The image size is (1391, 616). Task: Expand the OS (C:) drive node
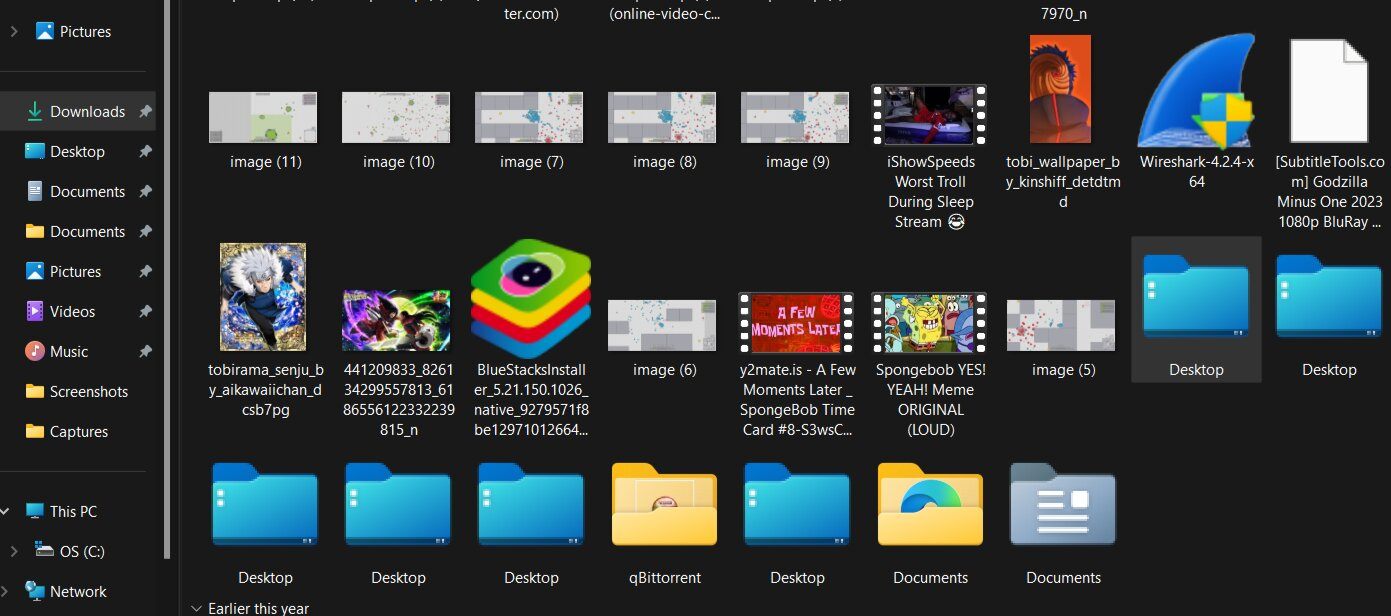coord(13,552)
